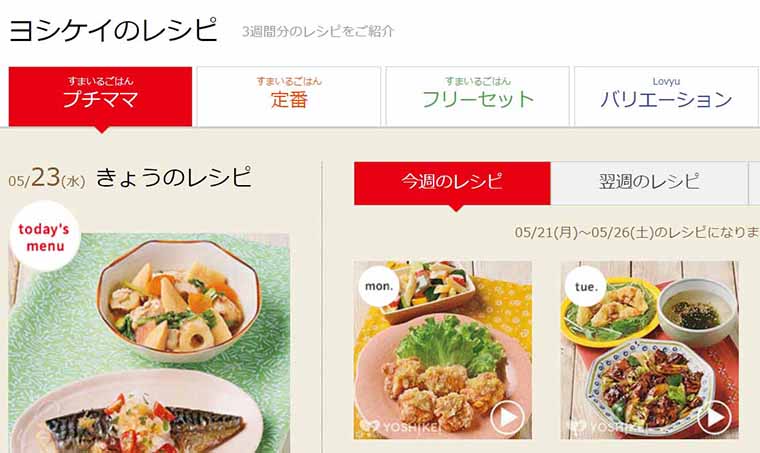Click the mon. day badge
The width and height of the screenshot is (760, 453).
coord(379,286)
